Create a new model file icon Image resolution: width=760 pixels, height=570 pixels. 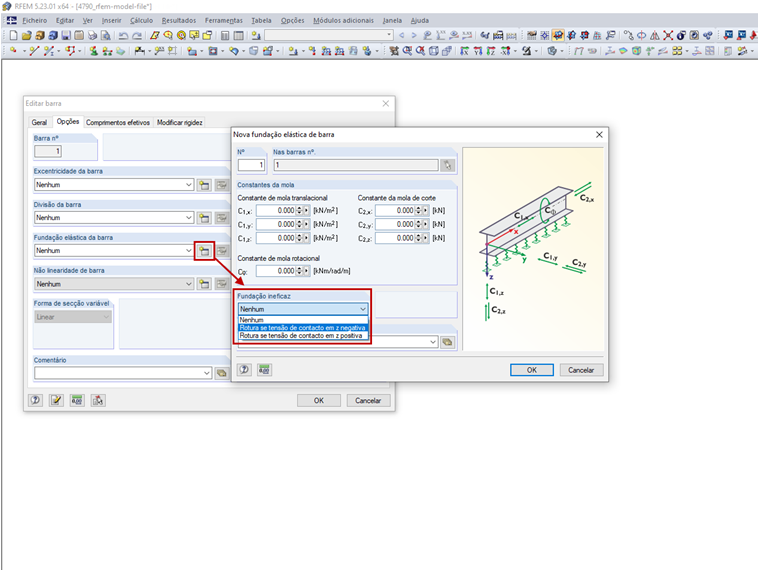pyautogui.click(x=14, y=35)
